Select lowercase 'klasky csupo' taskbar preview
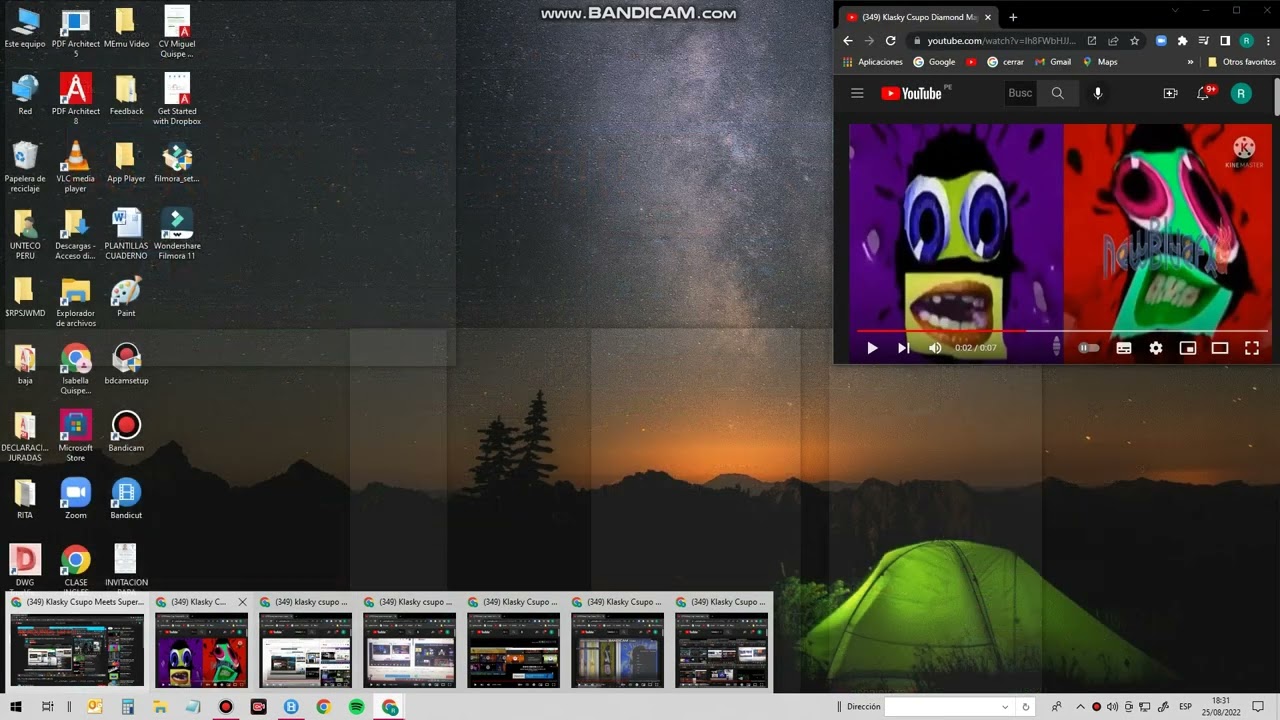The image size is (1280, 720). tap(305, 641)
